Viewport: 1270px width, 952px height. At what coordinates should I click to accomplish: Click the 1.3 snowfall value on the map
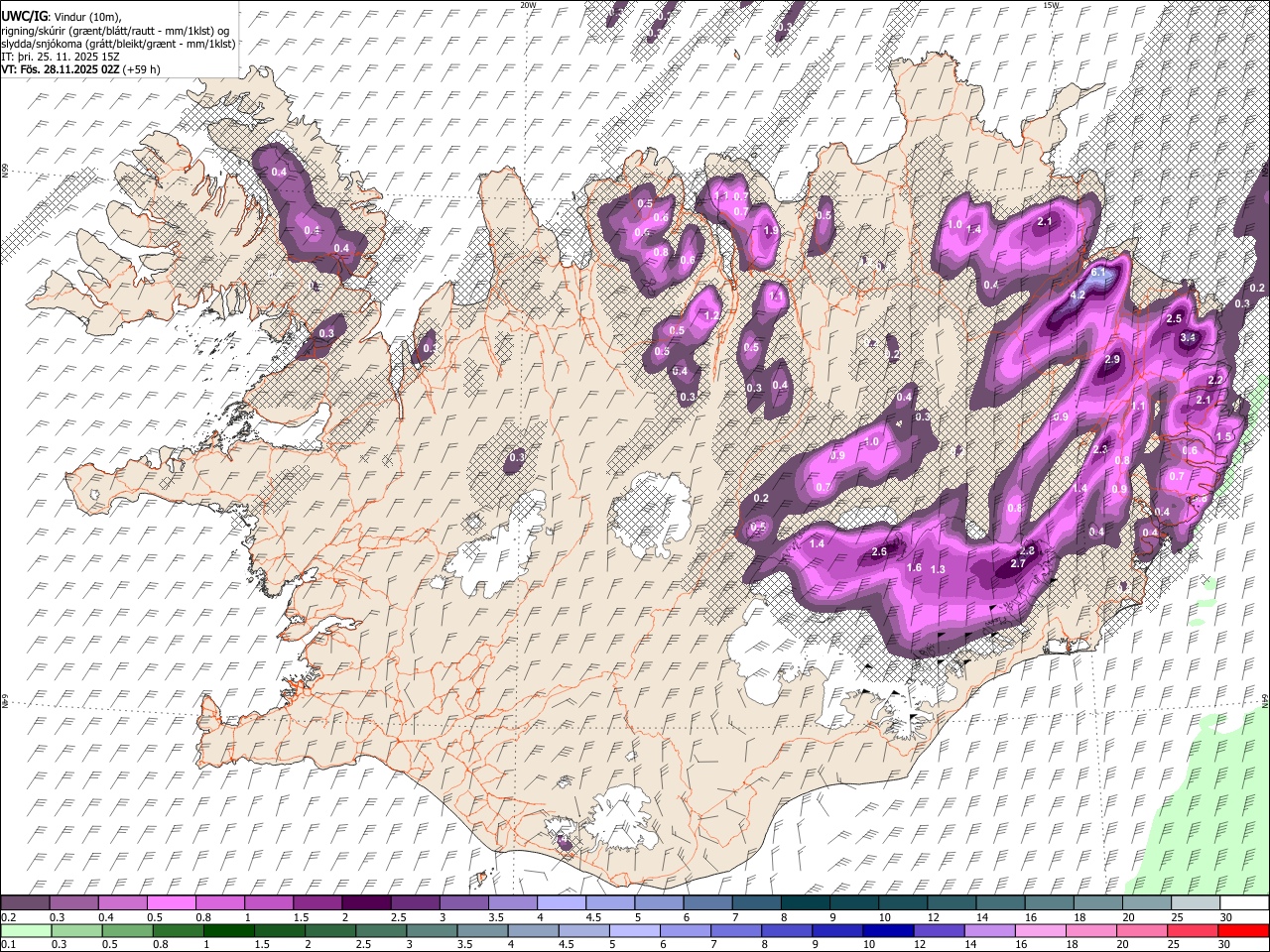[938, 569]
